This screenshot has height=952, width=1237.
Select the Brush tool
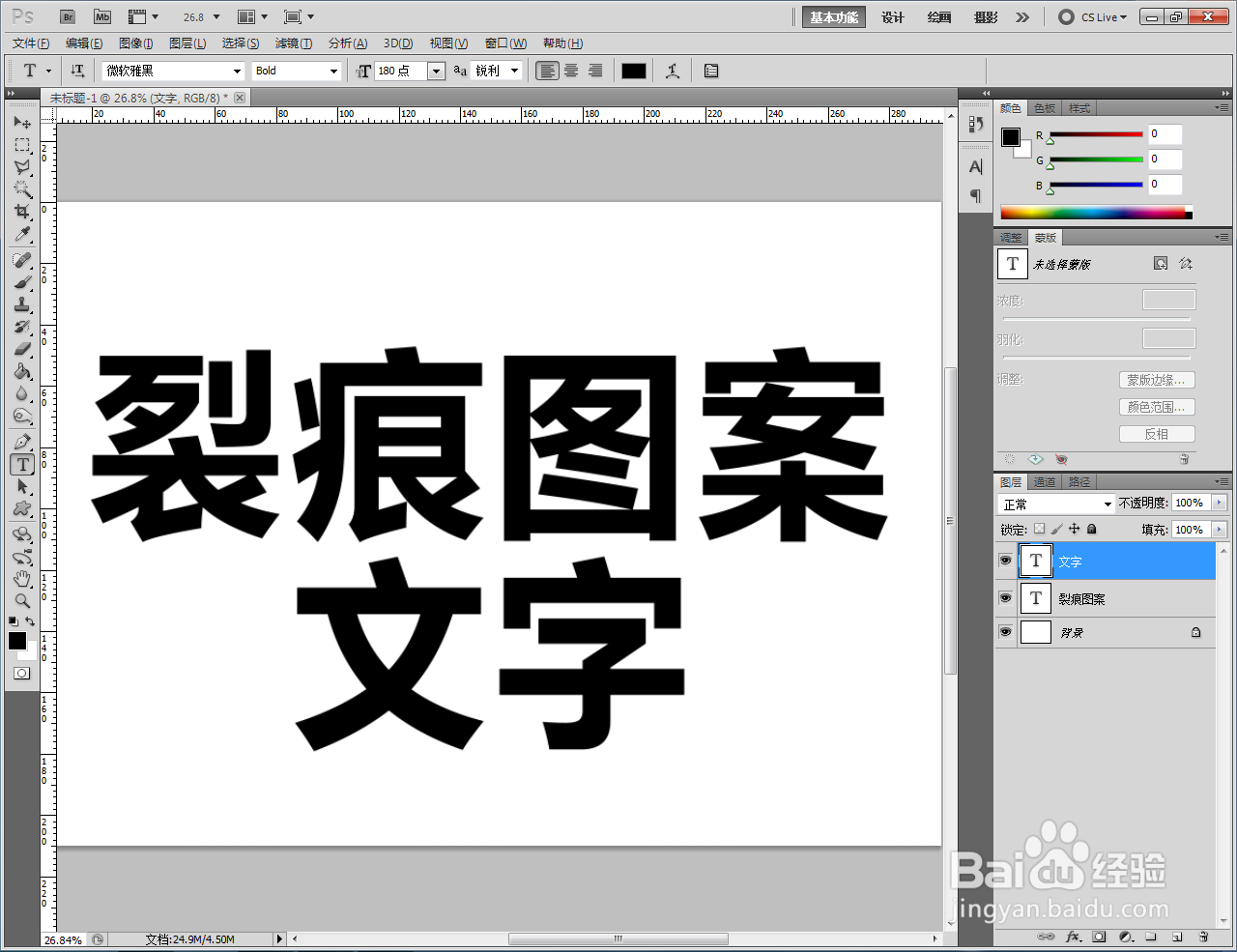(22, 281)
